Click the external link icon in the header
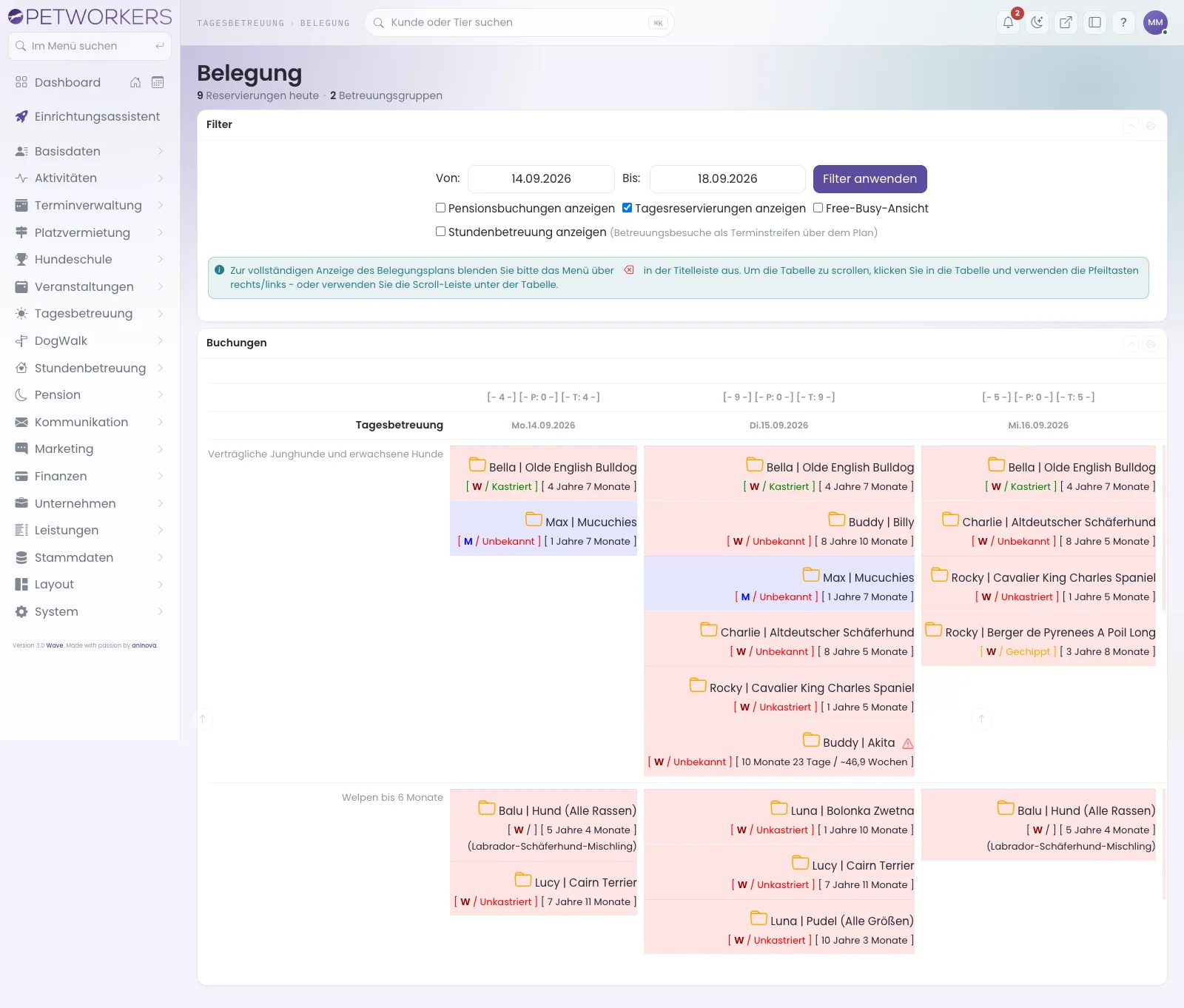1184x1008 pixels. point(1066,22)
